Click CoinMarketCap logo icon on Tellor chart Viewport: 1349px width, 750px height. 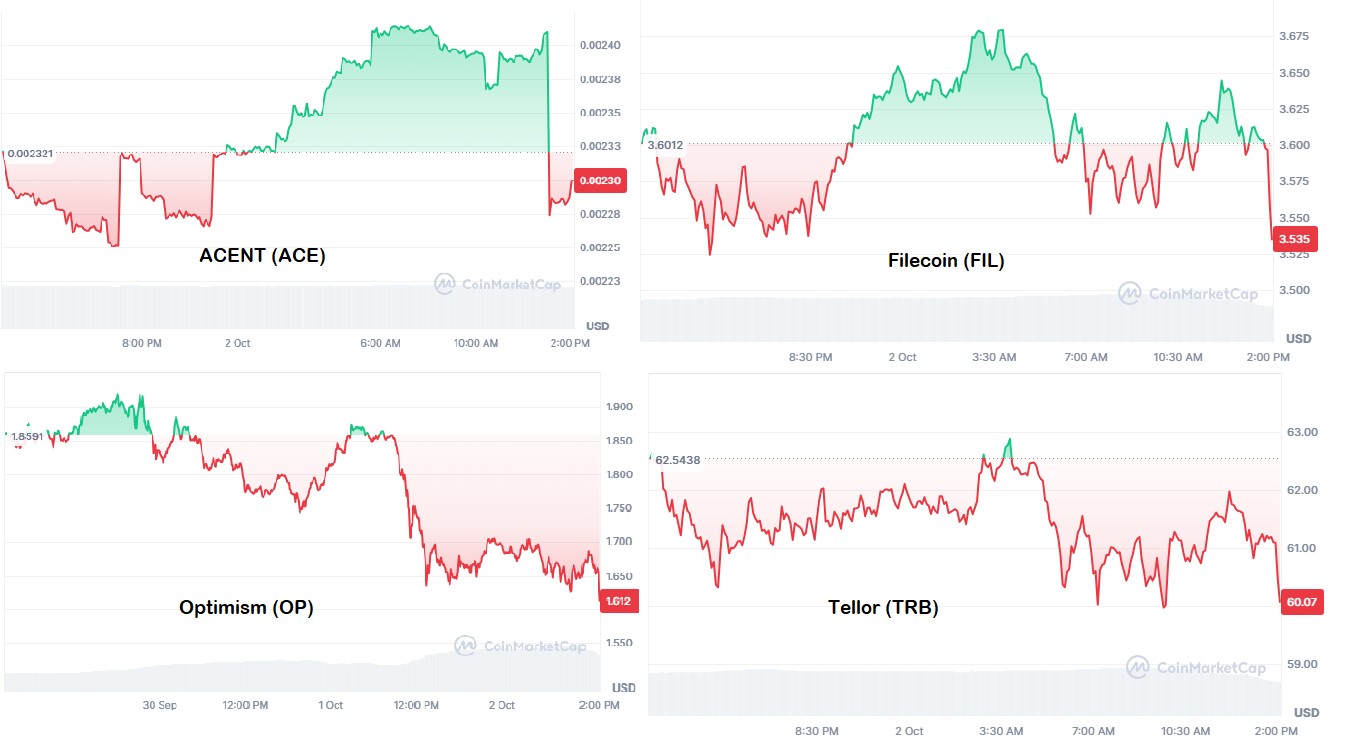[x=1137, y=667]
